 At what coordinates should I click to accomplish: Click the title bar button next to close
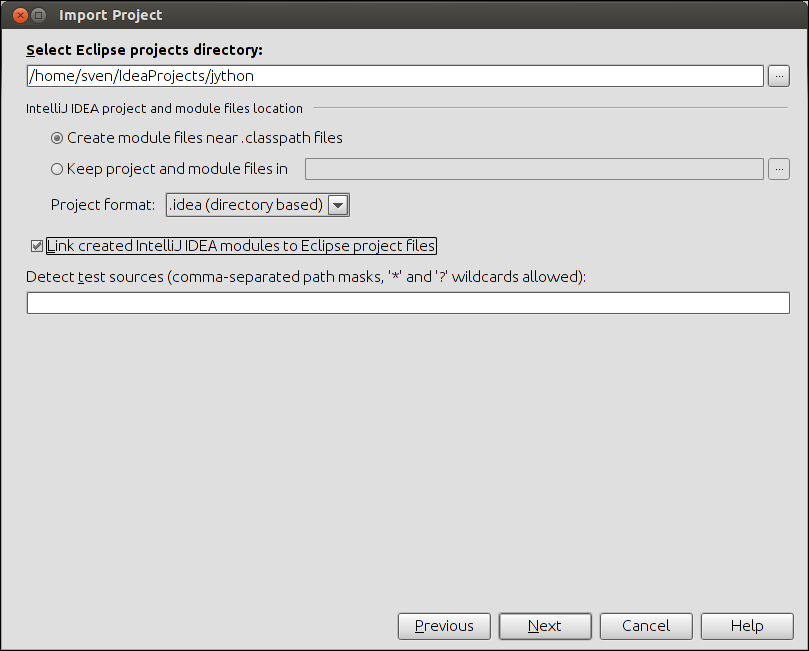click(x=38, y=15)
